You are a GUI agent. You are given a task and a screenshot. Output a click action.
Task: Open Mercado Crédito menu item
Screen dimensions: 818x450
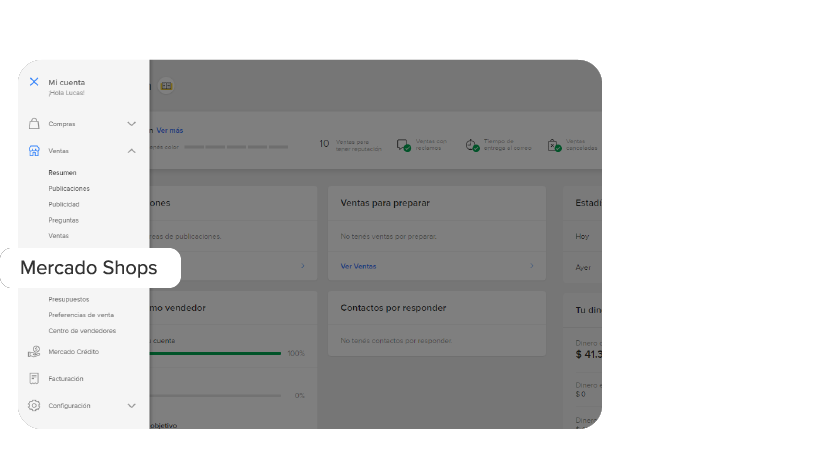[74, 352]
